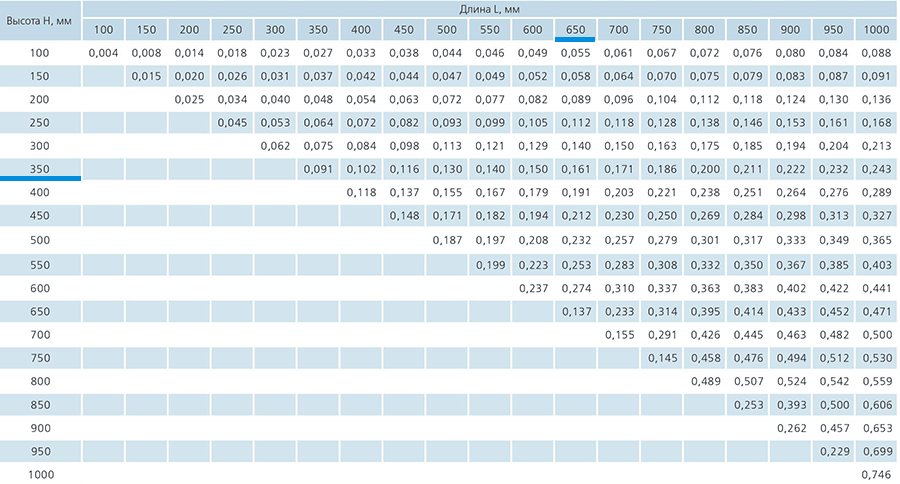Click value 0,350 at height 550, length 850
This screenshot has height=484, width=900.
pos(748,265)
